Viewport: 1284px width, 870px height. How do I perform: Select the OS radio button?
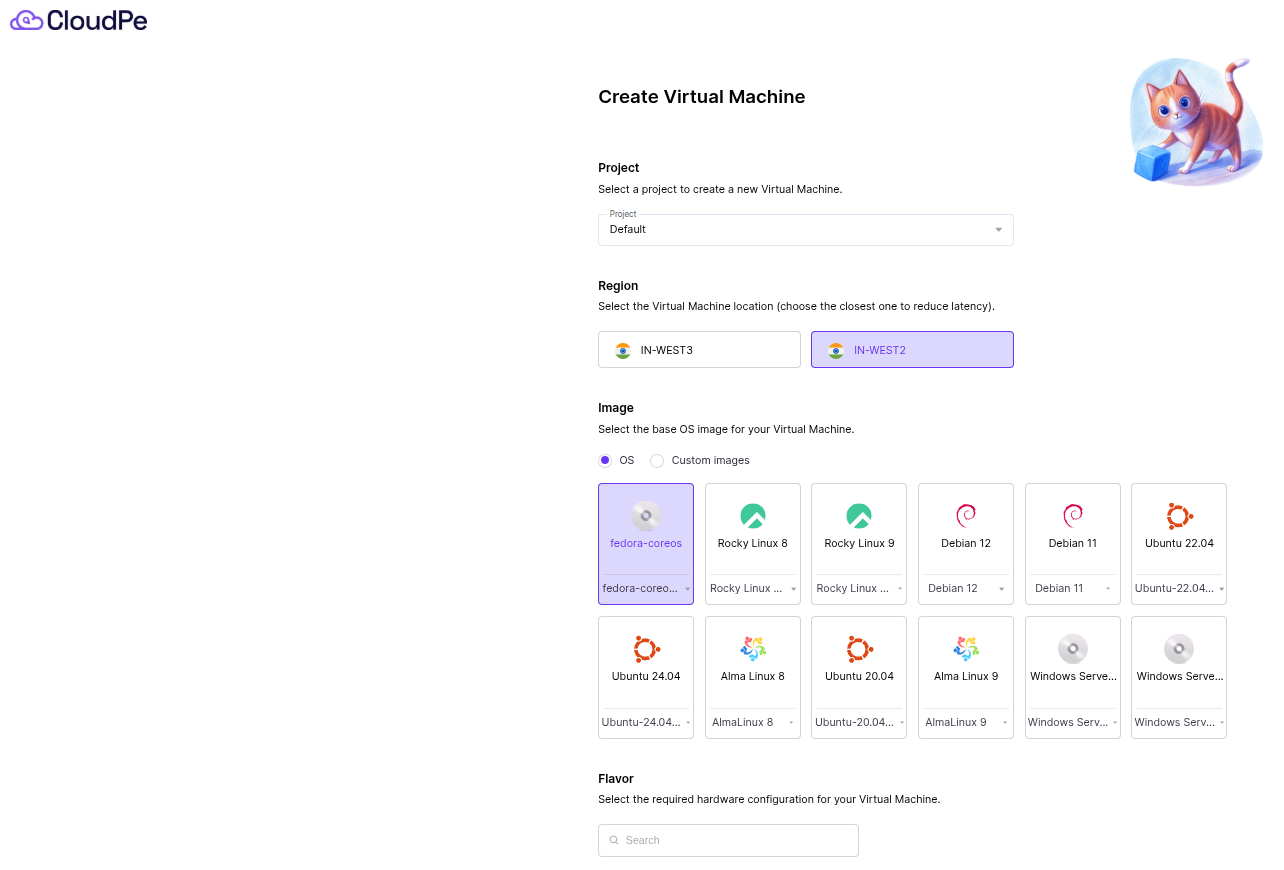coord(605,460)
